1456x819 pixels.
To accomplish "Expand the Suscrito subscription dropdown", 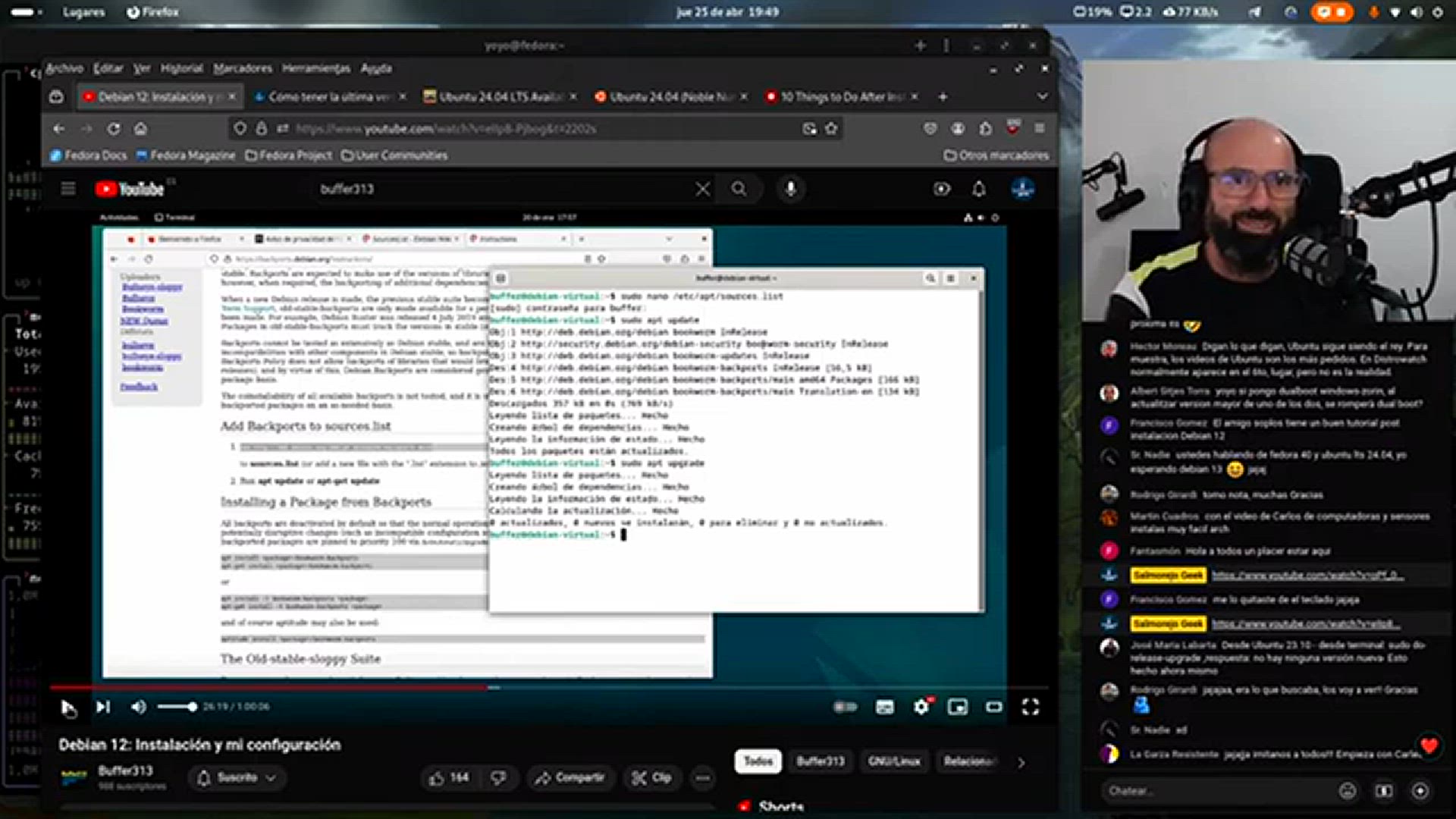I will [236, 778].
